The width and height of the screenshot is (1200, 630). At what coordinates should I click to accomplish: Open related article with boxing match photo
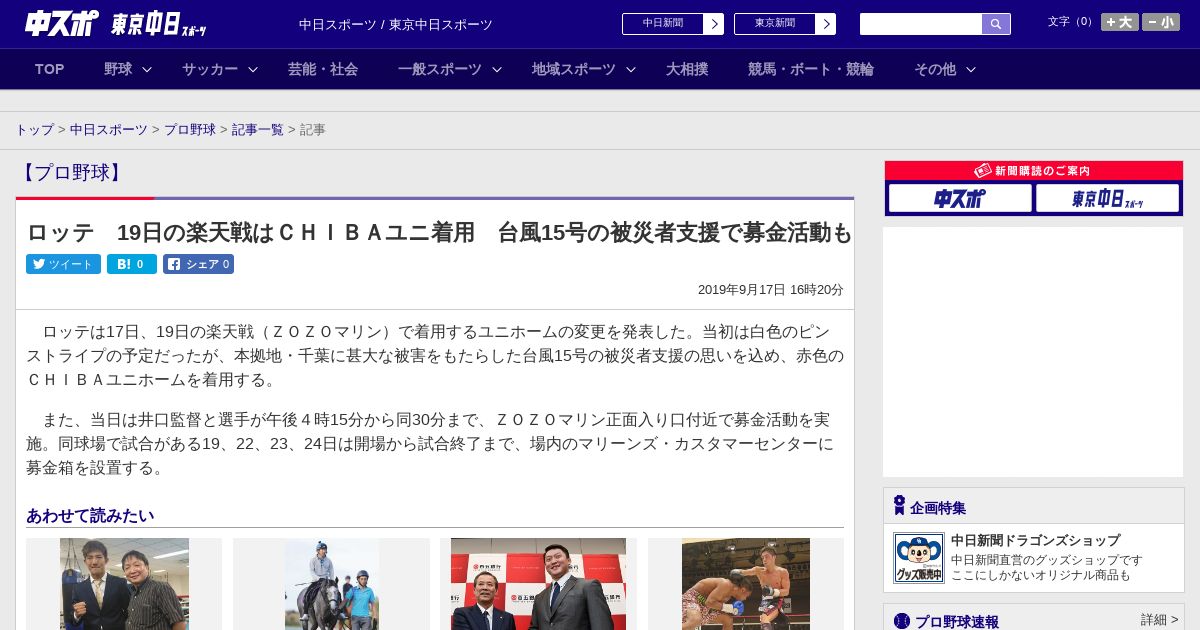(746, 584)
